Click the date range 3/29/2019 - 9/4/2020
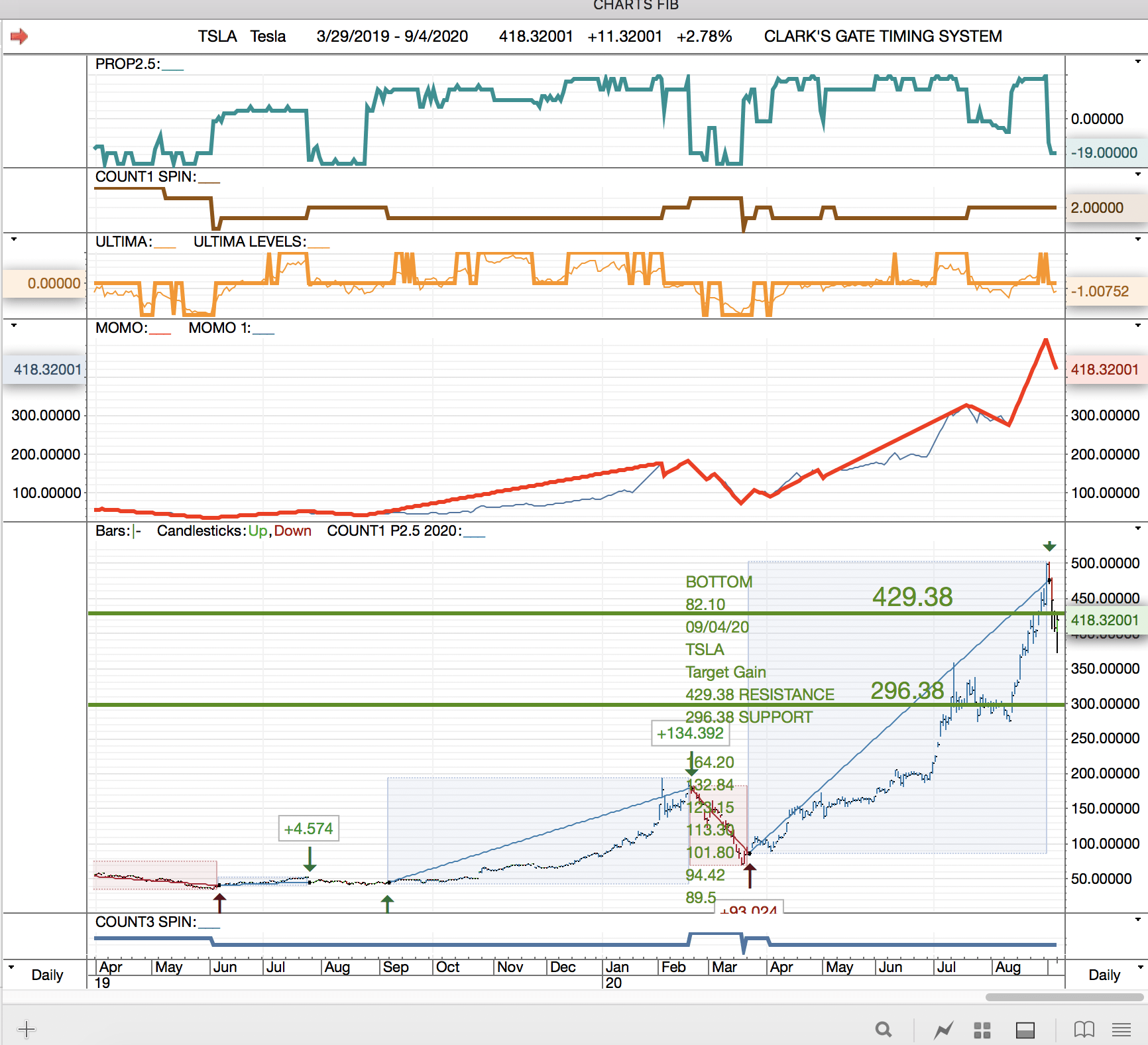This screenshot has height=1045, width=1148. [x=392, y=36]
